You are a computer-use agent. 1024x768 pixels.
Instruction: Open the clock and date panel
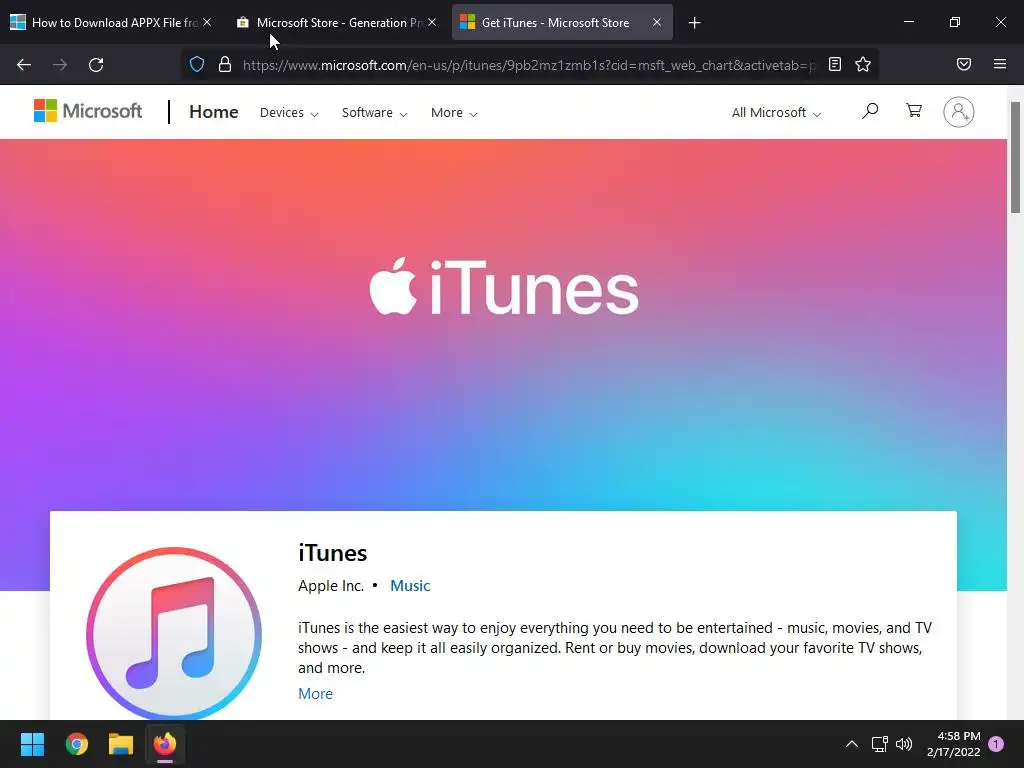tap(953, 744)
